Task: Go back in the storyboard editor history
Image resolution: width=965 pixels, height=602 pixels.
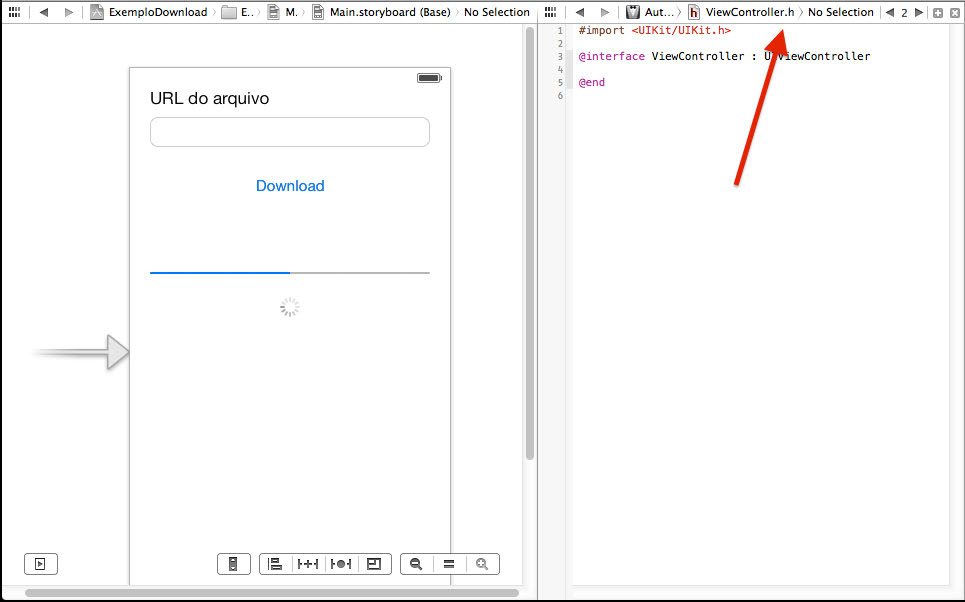Action: pos(44,12)
